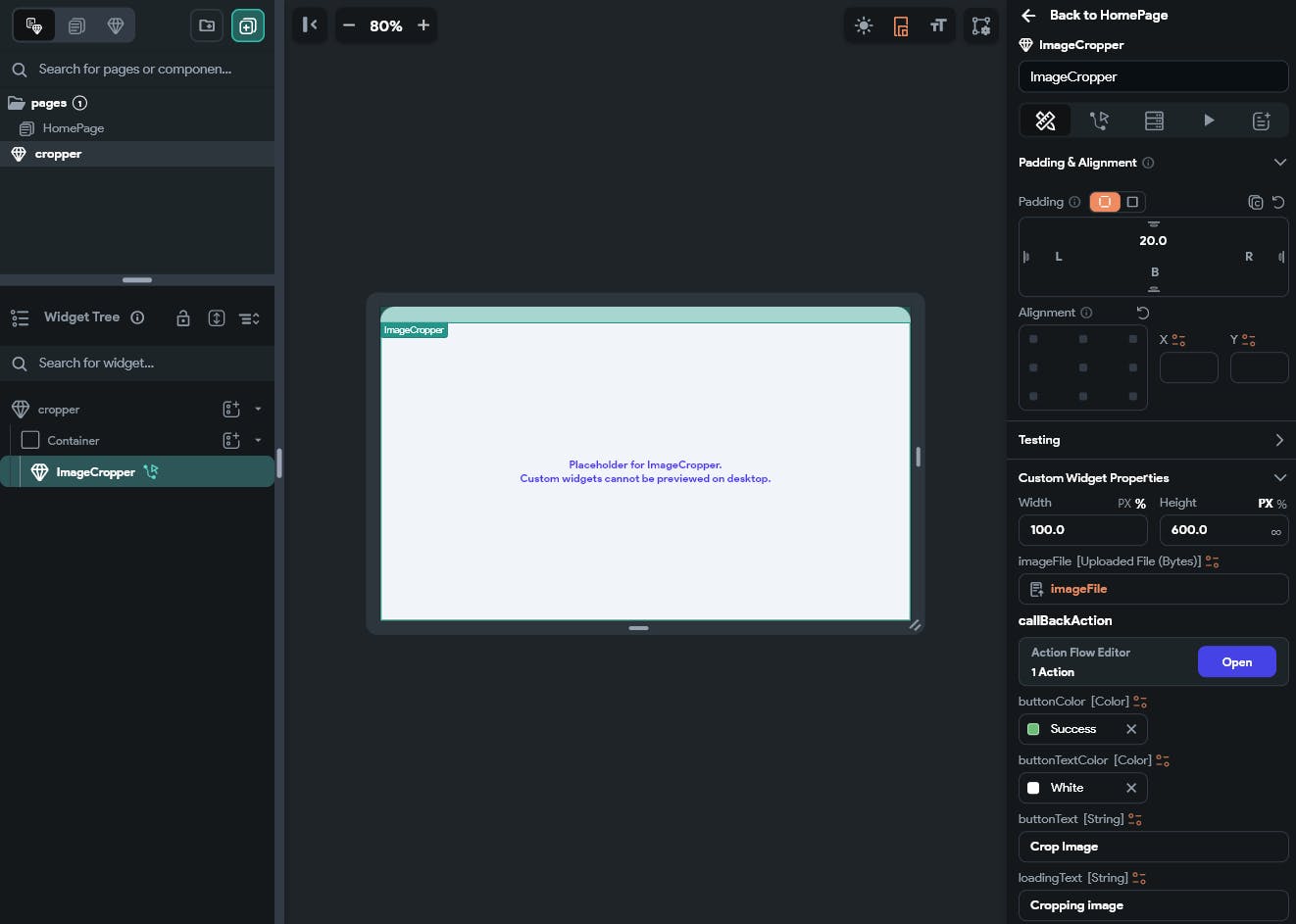Screen dimensions: 1296x924
Task: Focus the pages or components search box
Action: point(137,70)
